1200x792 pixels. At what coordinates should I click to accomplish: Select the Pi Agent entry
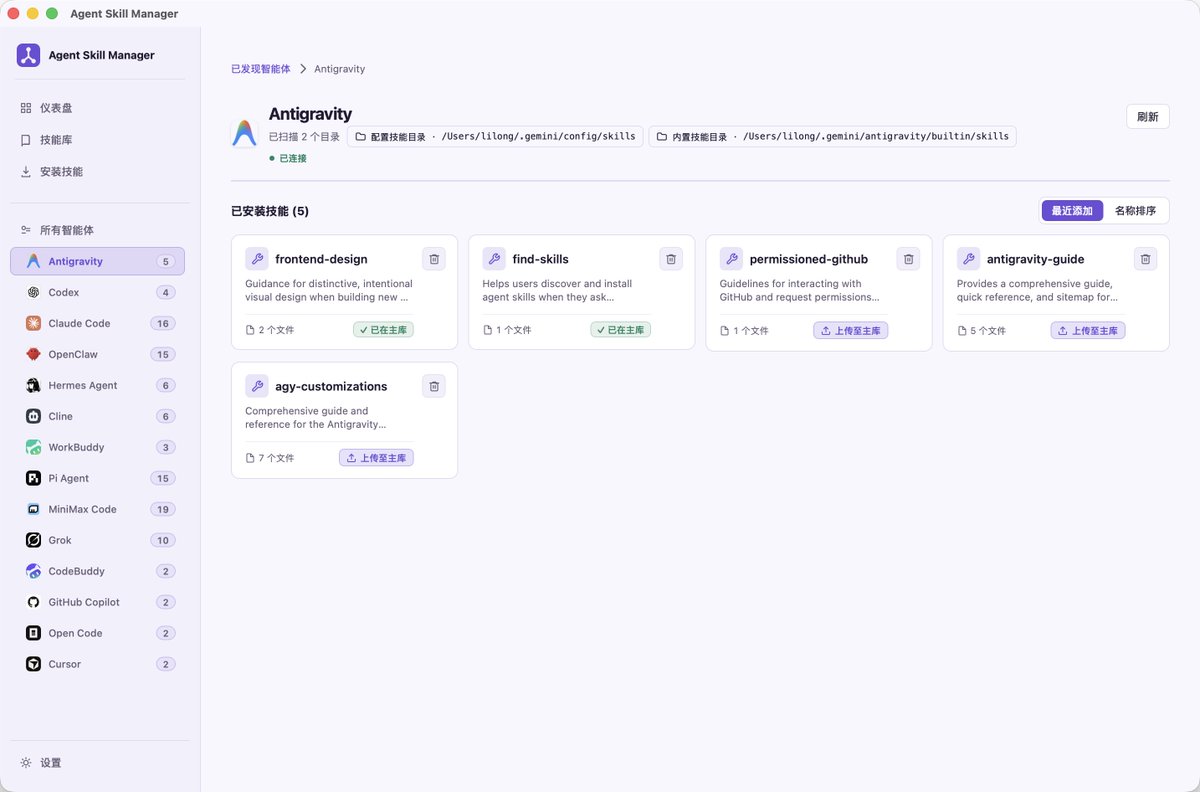click(x=97, y=478)
